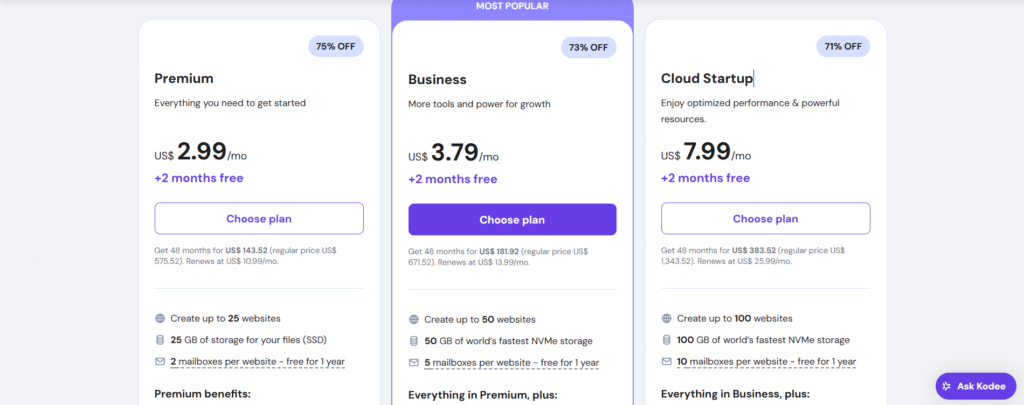Click the US$ 3.79/mo price

pyautogui.click(x=453, y=154)
